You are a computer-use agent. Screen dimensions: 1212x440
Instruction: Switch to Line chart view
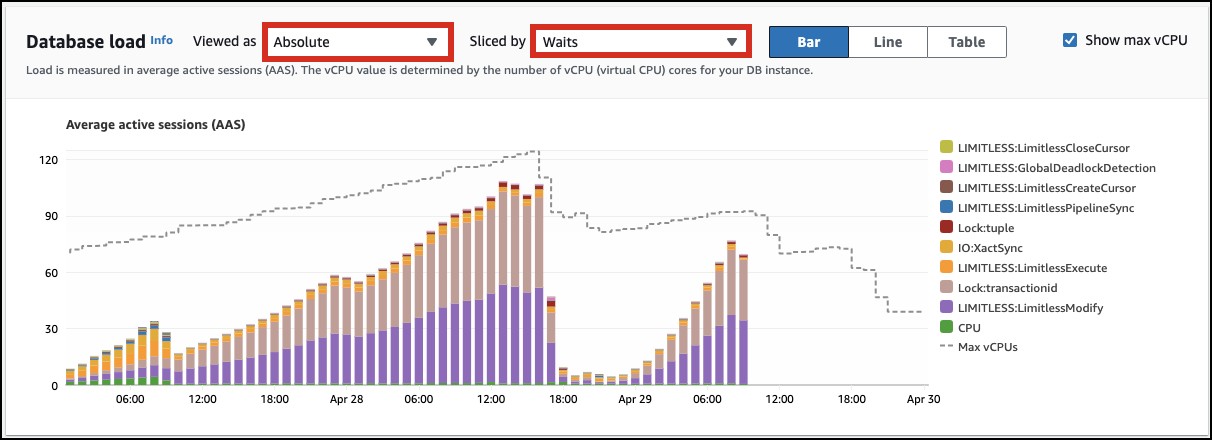(887, 42)
